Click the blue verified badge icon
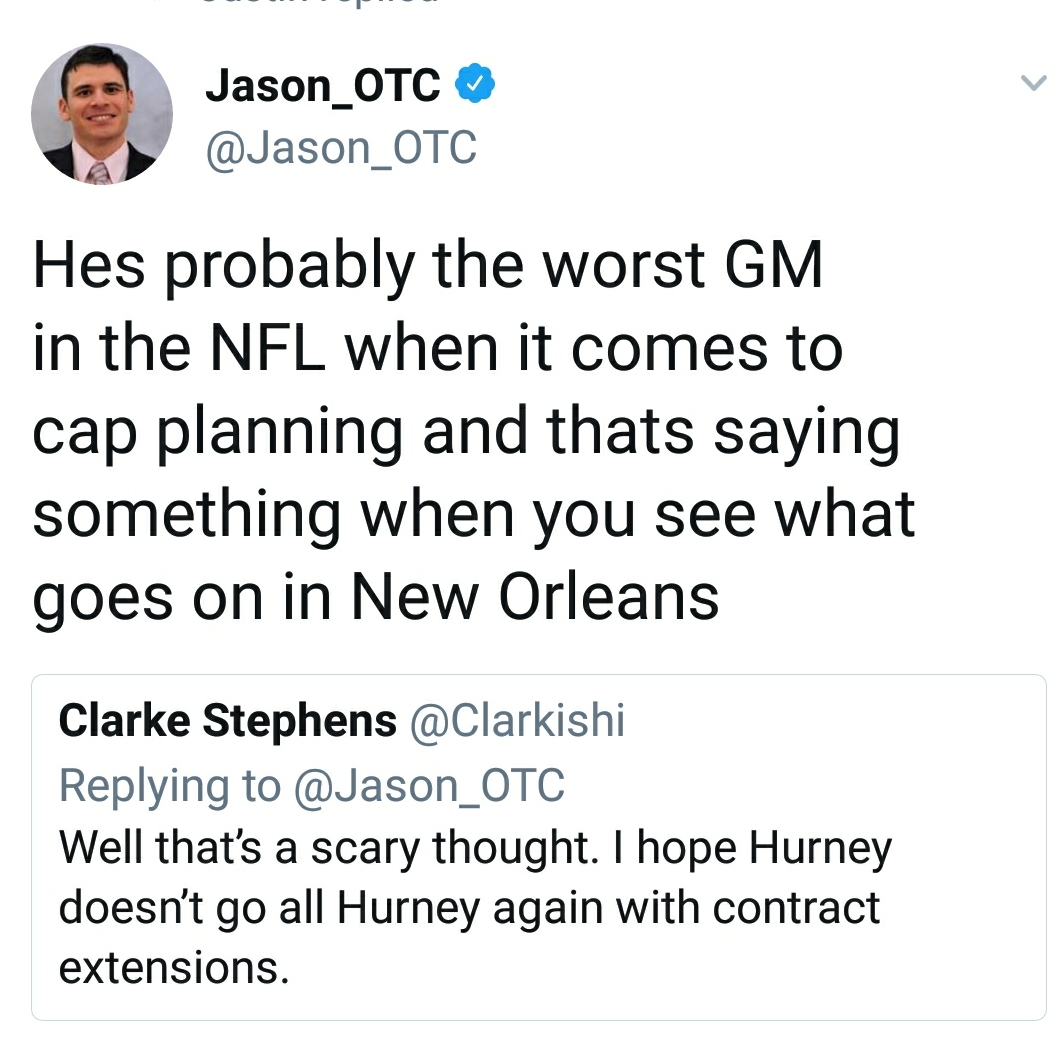The image size is (1058, 1045). tap(475, 83)
